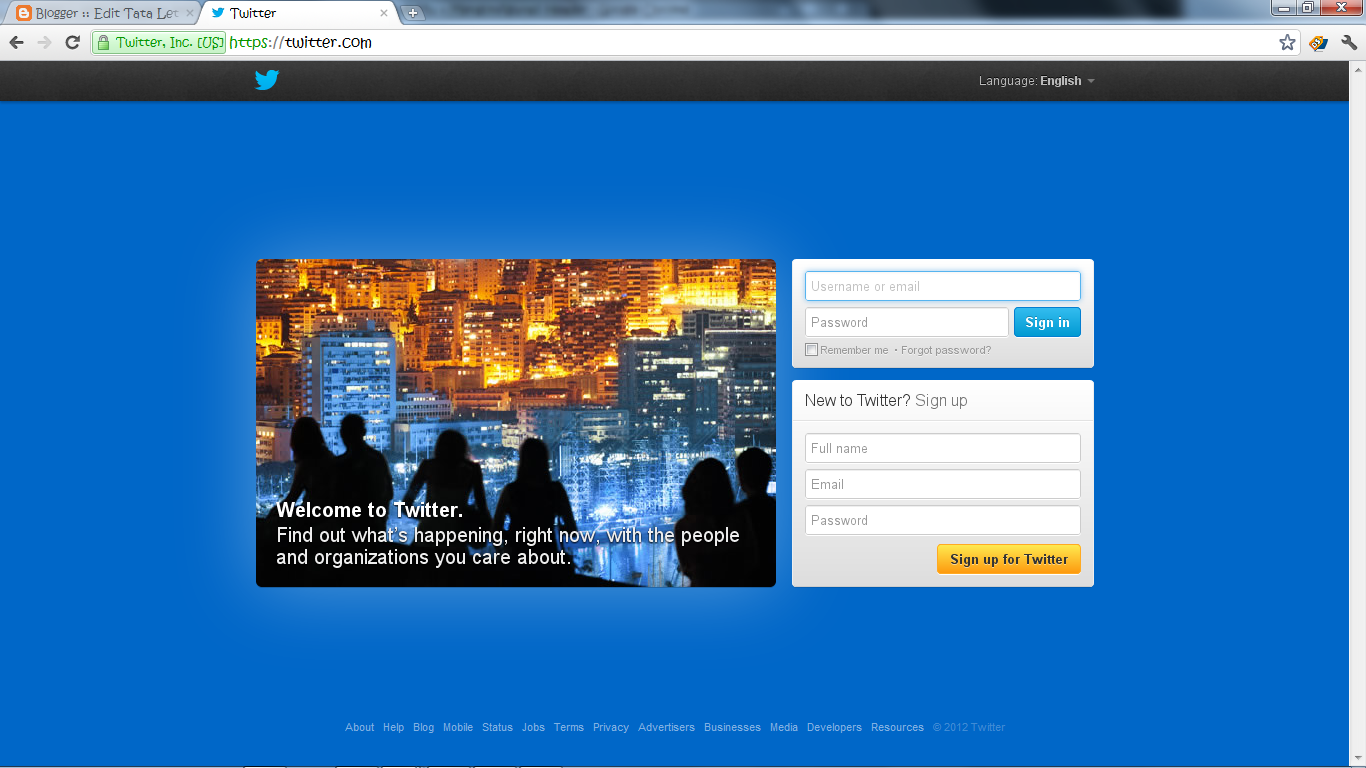The image size is (1366, 768).
Task: Click the Sign up for Twitter button
Action: 1009,559
